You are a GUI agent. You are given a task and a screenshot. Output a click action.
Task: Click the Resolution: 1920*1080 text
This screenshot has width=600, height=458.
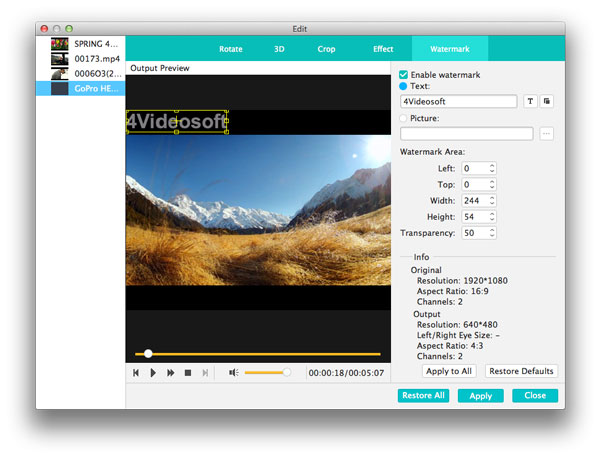click(x=462, y=280)
